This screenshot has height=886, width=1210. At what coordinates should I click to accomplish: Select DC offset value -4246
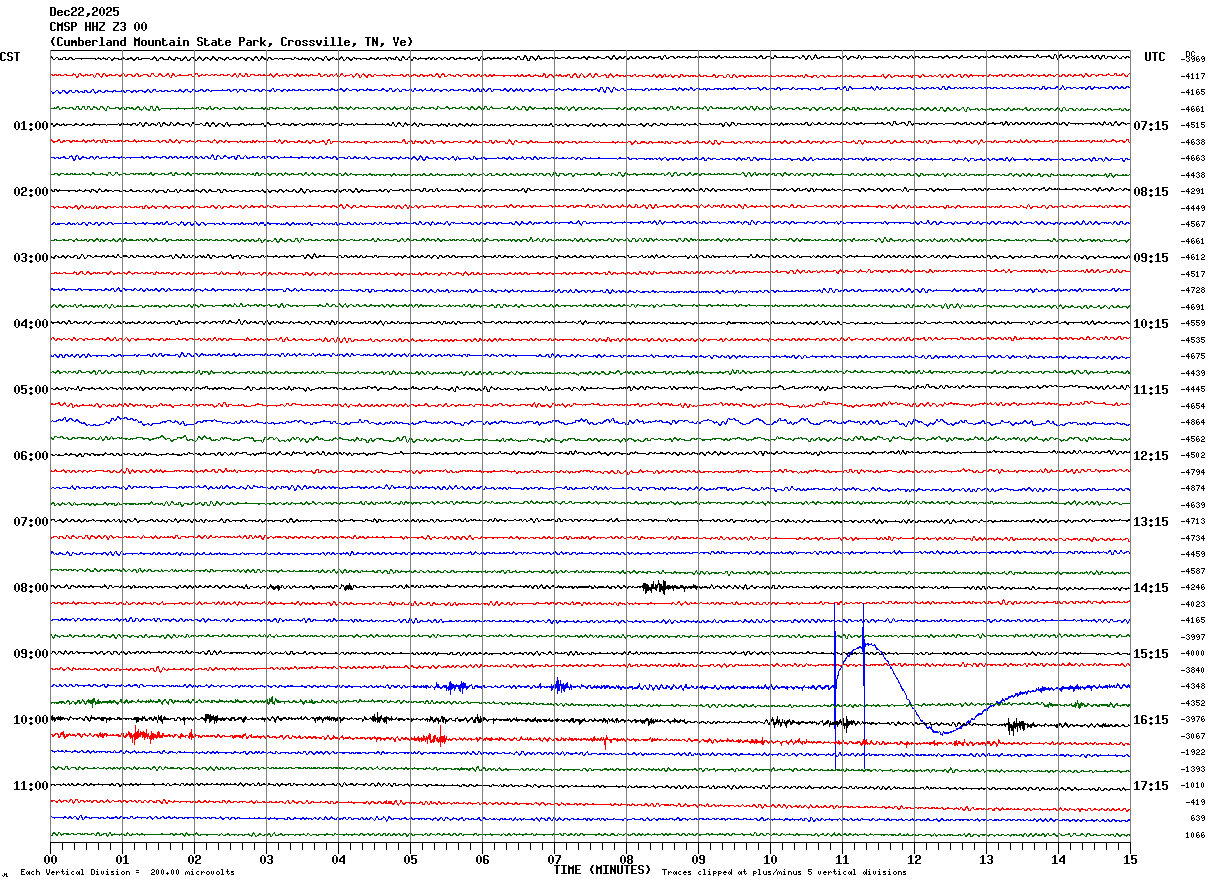coord(1194,588)
